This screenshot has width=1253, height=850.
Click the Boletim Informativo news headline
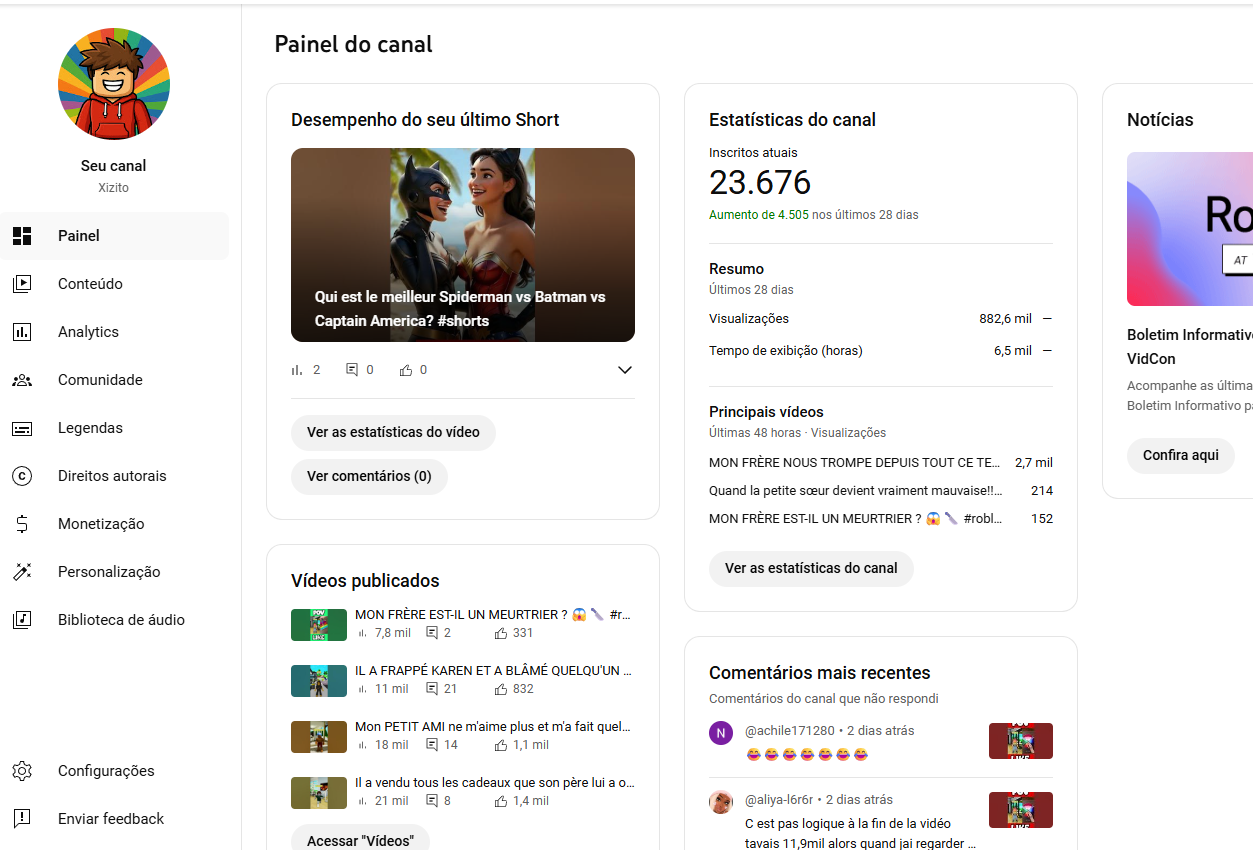[1190, 347]
